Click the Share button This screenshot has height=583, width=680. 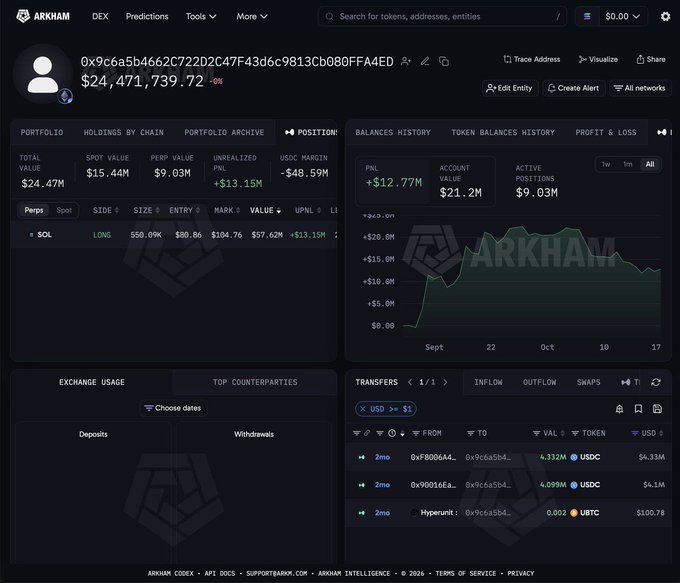651,59
